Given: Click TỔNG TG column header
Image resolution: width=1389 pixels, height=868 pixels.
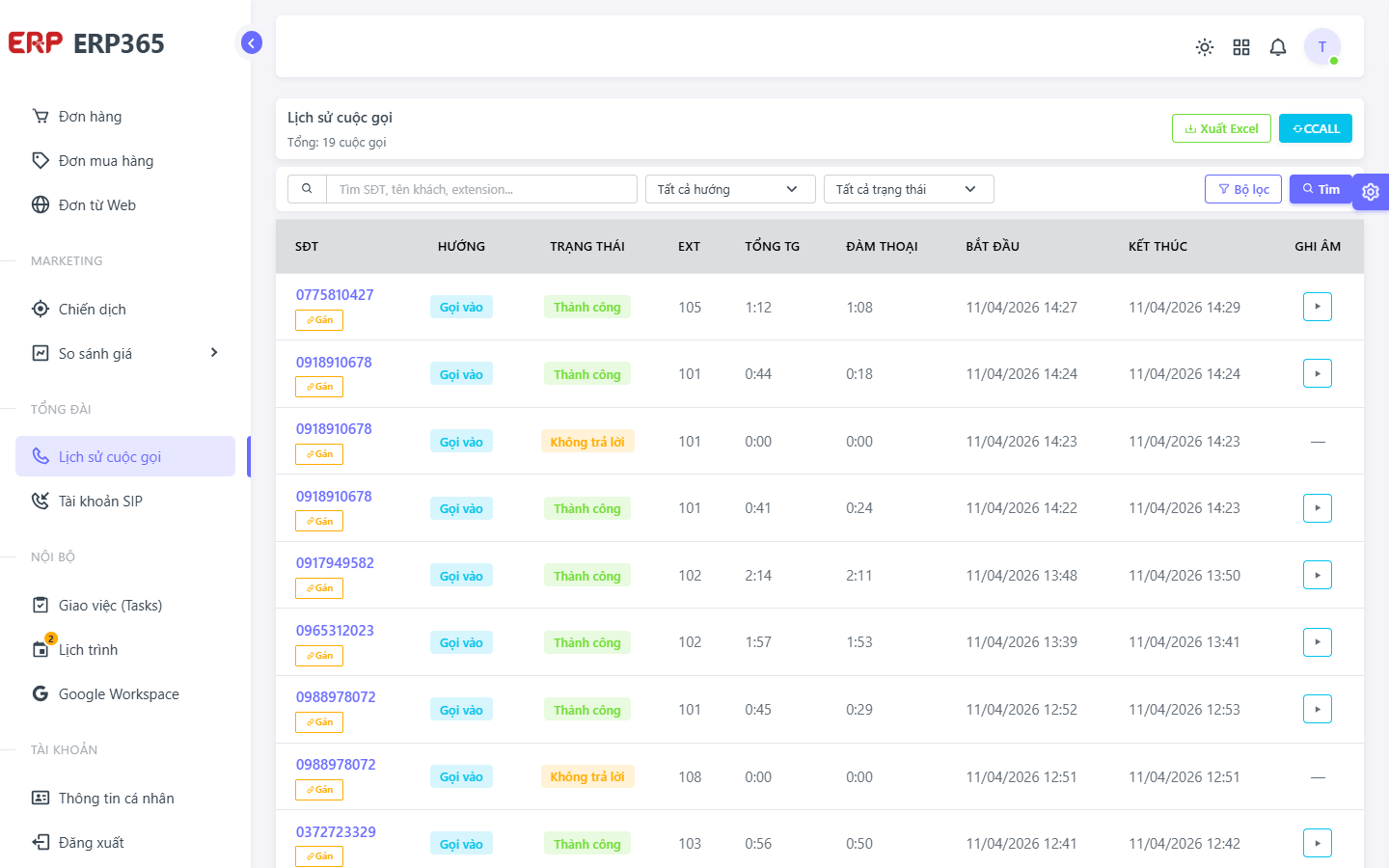Looking at the screenshot, I should [773, 247].
